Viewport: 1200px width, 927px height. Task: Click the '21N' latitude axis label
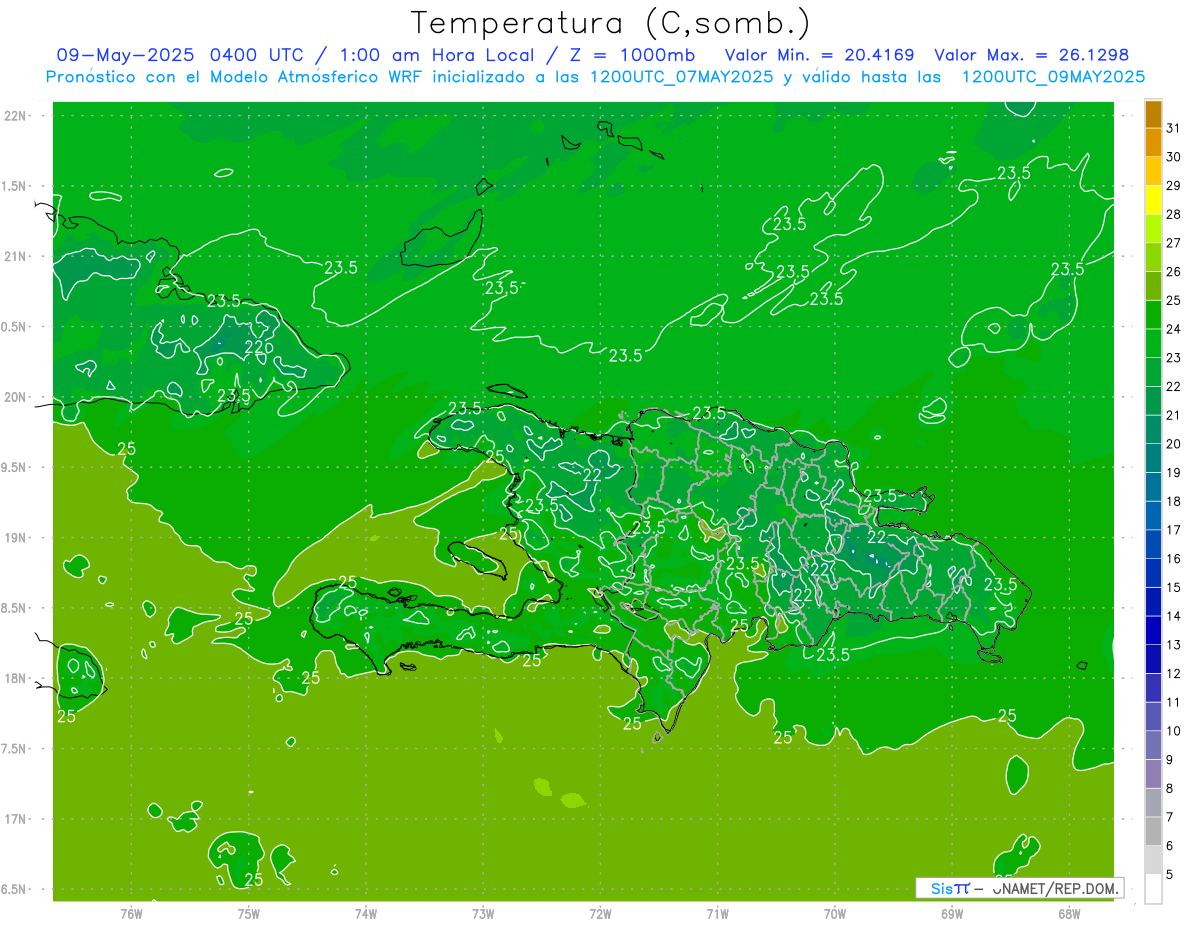click(17, 256)
